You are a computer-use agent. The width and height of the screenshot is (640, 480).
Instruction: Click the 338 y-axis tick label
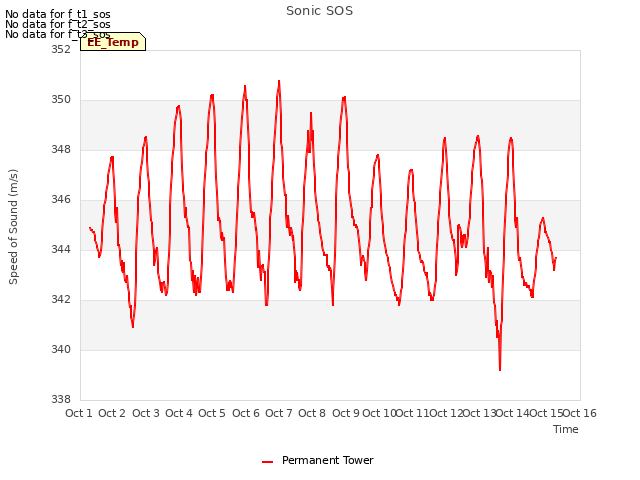pyautogui.click(x=61, y=400)
